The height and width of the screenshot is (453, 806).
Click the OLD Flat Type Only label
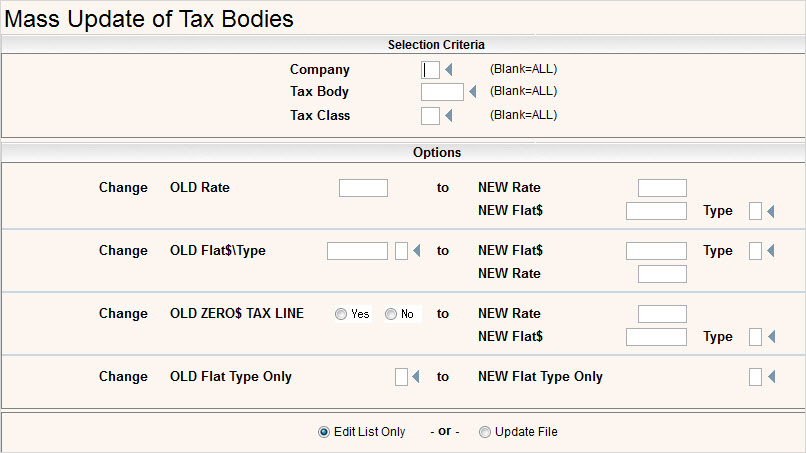click(231, 376)
